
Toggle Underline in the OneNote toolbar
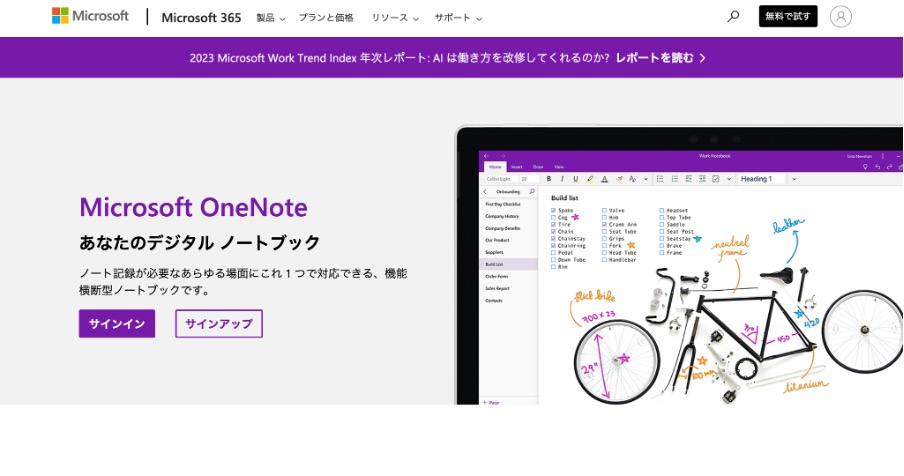575,179
